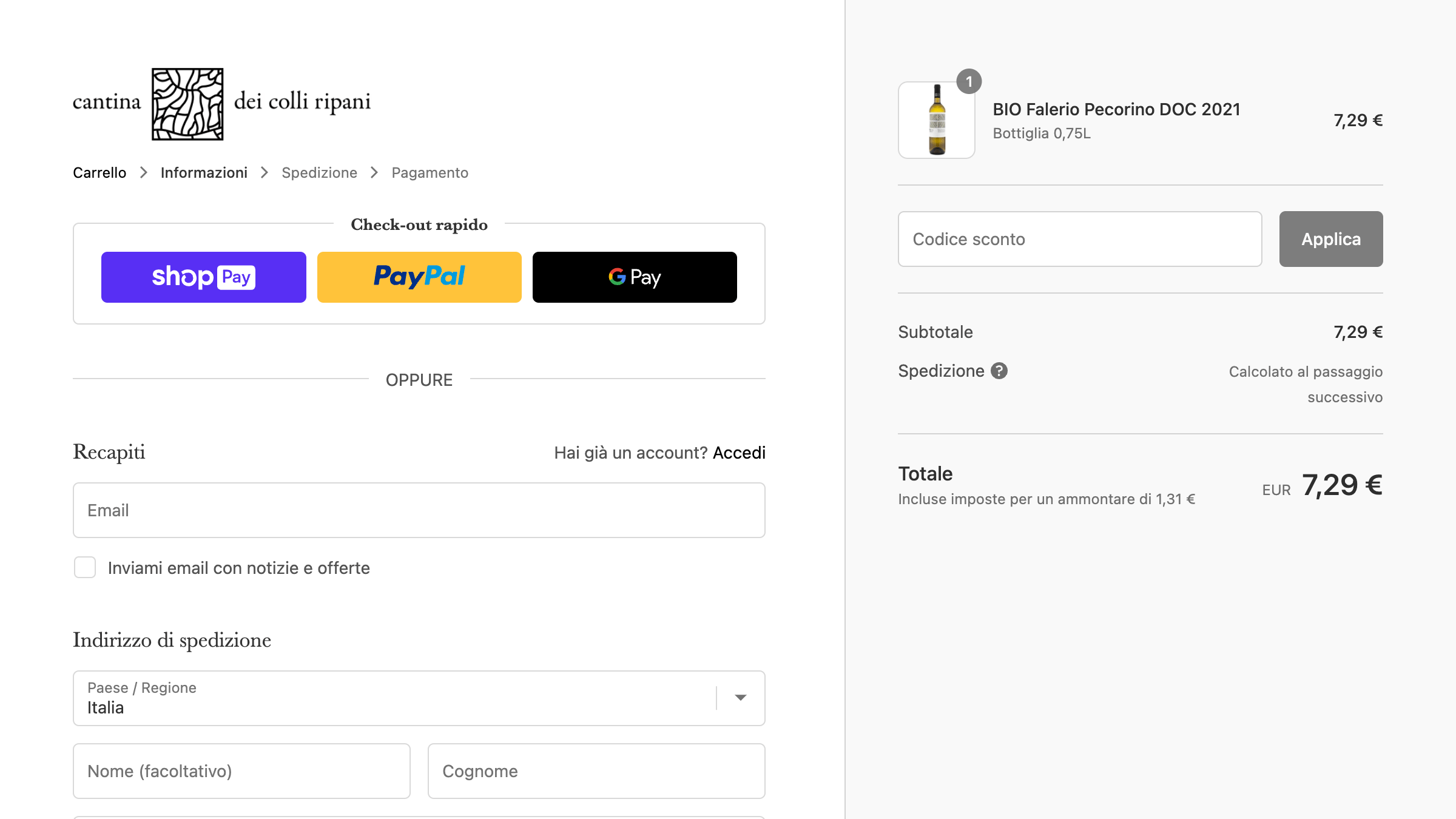Open the Paese / Regione dropdown
Viewport: 1456px width, 819px height.
click(x=394, y=698)
